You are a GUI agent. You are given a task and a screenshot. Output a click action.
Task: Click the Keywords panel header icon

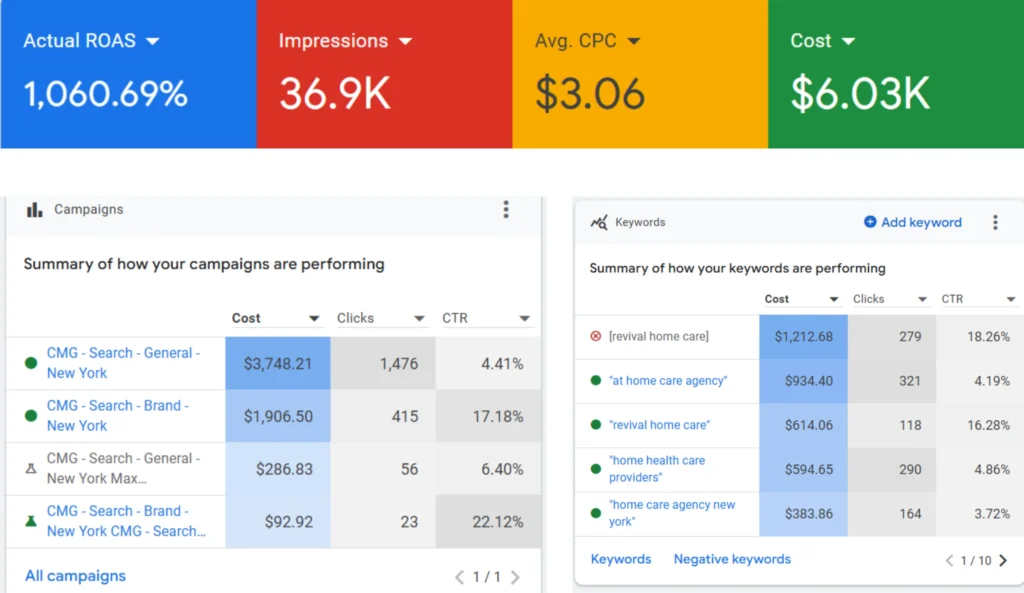click(599, 222)
